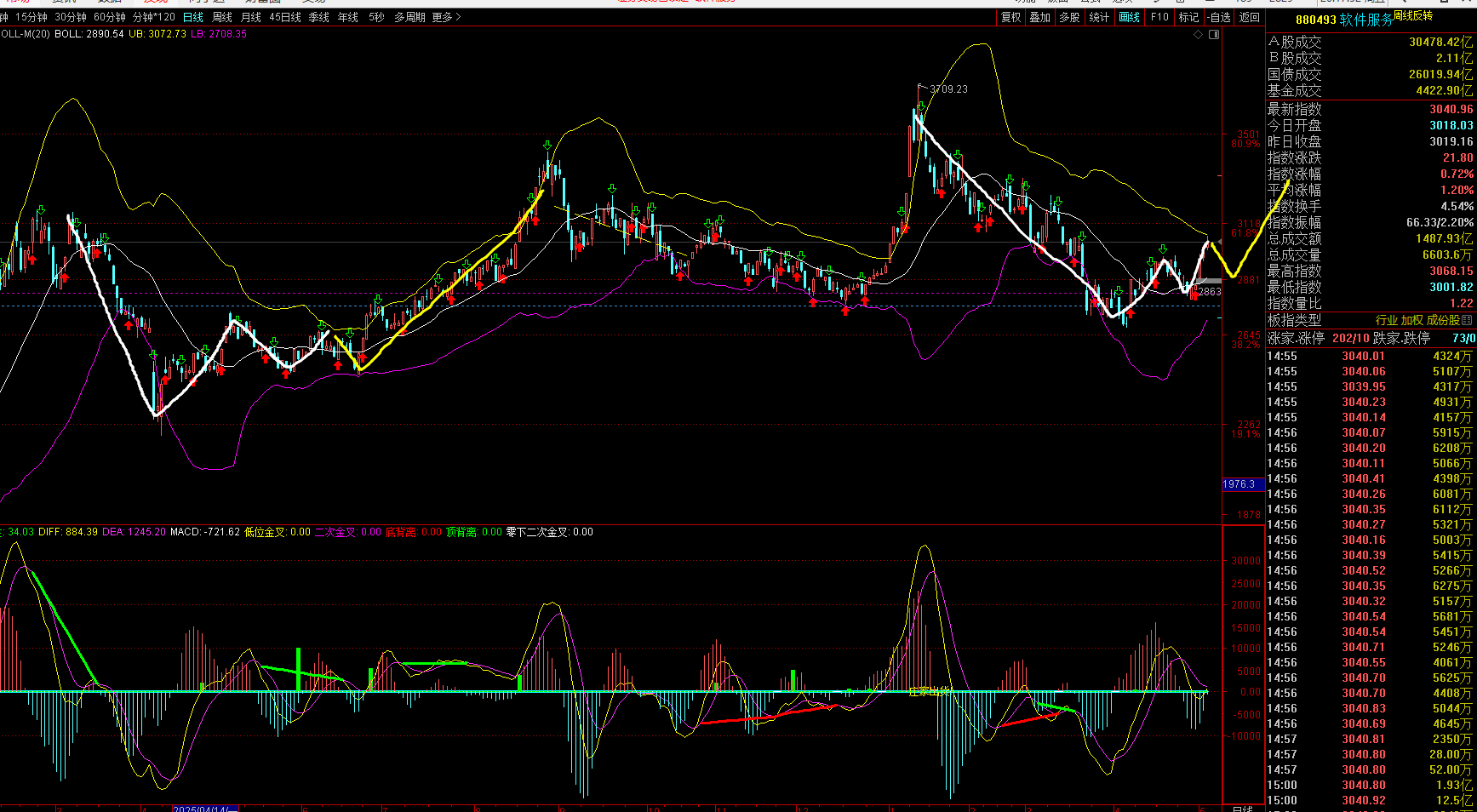1477x812 pixels.
Task: Click the diamond icon above the chart
Action: click(1199, 35)
